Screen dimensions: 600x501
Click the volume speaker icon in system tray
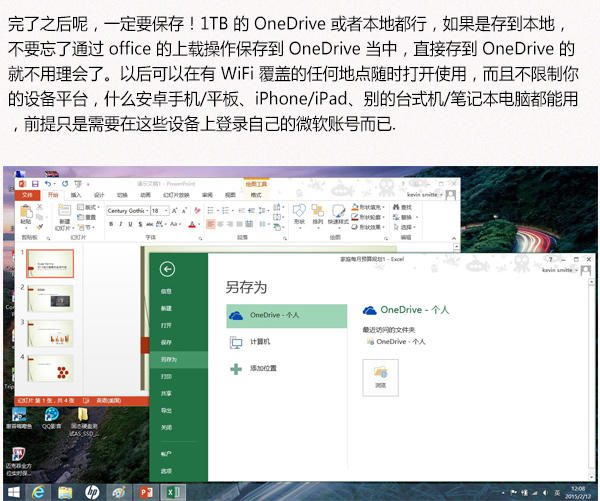click(546, 493)
